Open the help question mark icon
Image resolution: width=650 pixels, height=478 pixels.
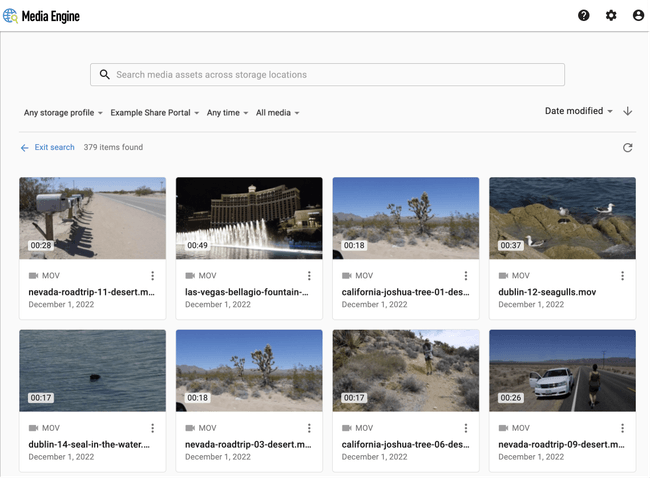click(x=584, y=16)
